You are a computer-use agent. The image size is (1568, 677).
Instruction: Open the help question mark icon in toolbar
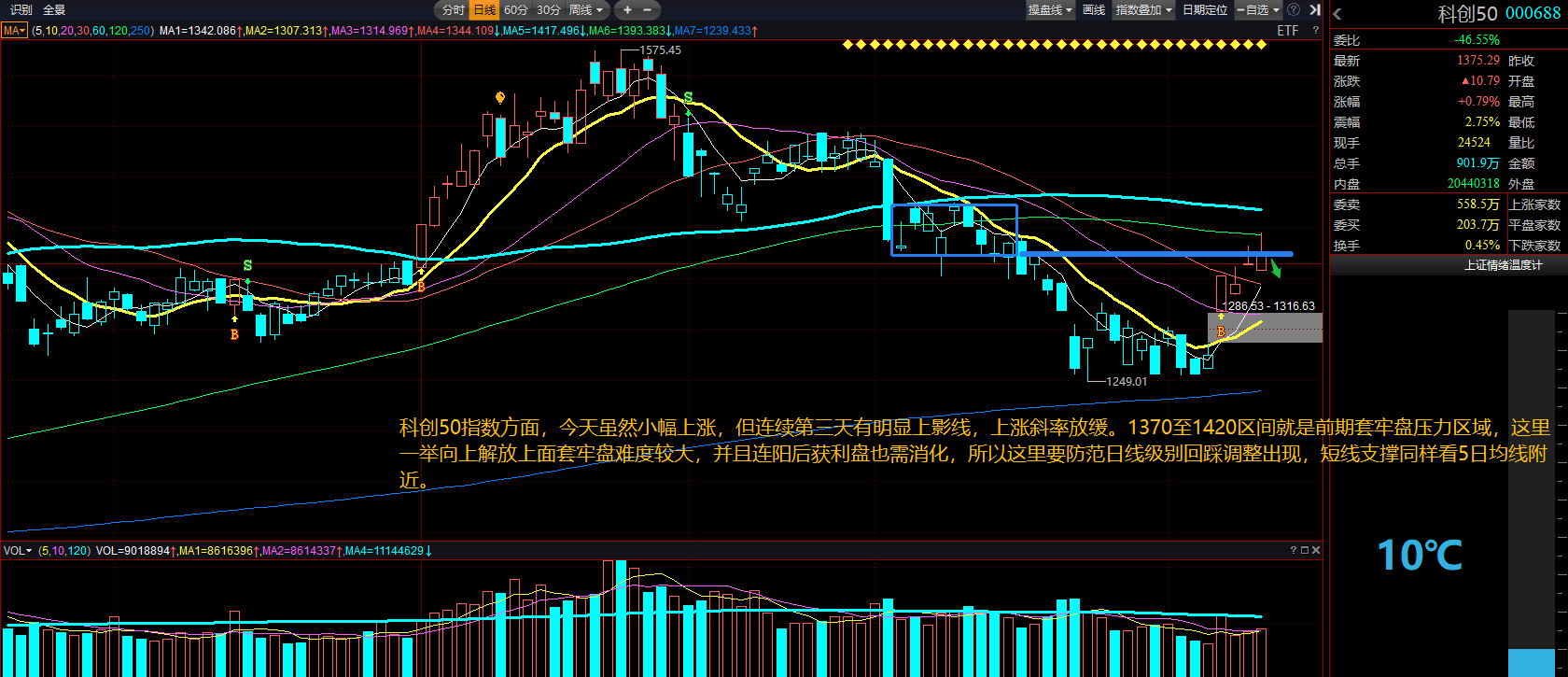coord(1294,10)
